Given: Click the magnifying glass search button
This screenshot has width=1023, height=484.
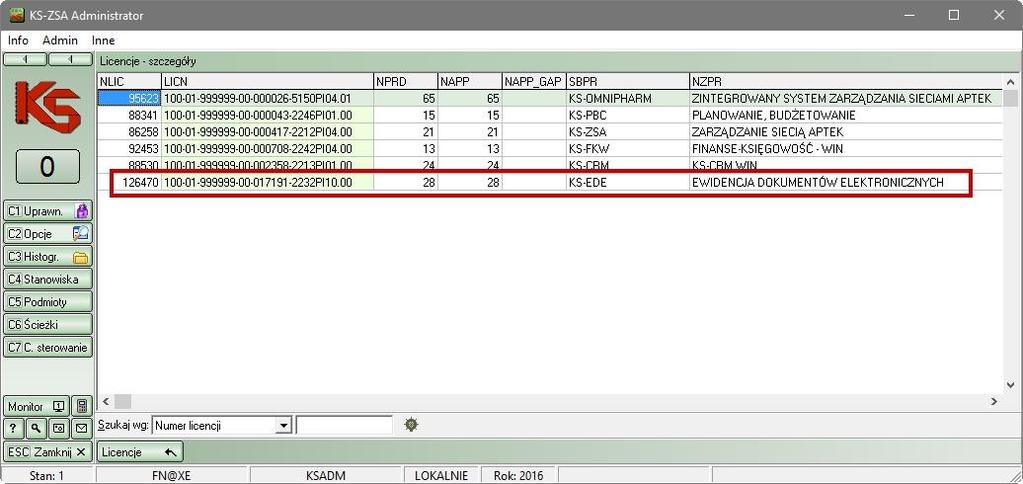Looking at the screenshot, I should [x=36, y=428].
